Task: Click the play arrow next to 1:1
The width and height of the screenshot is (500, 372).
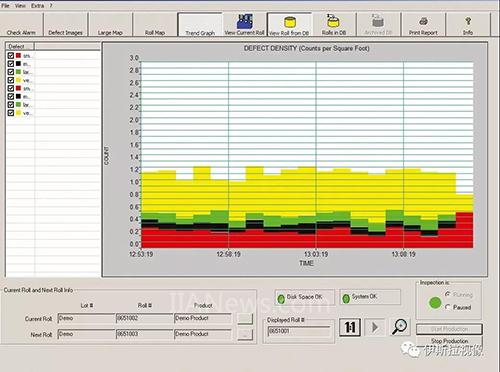Action: click(375, 327)
